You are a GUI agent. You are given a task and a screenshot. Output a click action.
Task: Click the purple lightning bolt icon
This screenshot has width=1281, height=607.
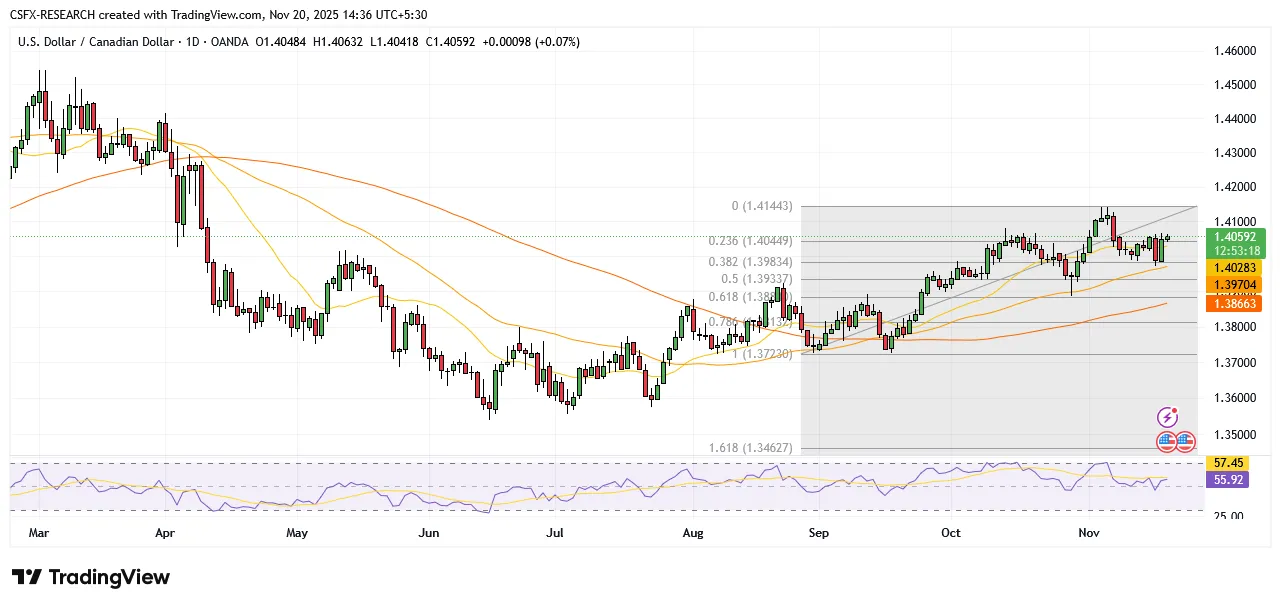point(1167,417)
